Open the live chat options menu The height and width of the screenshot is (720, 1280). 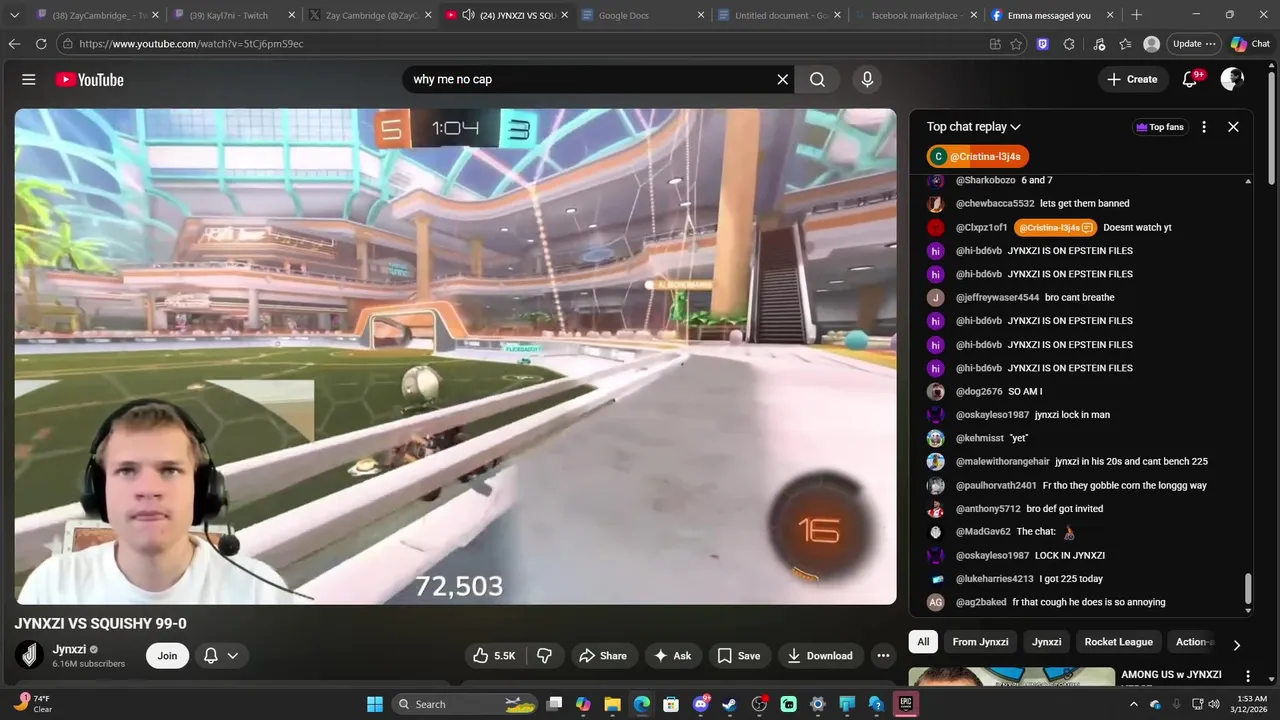[1204, 127]
